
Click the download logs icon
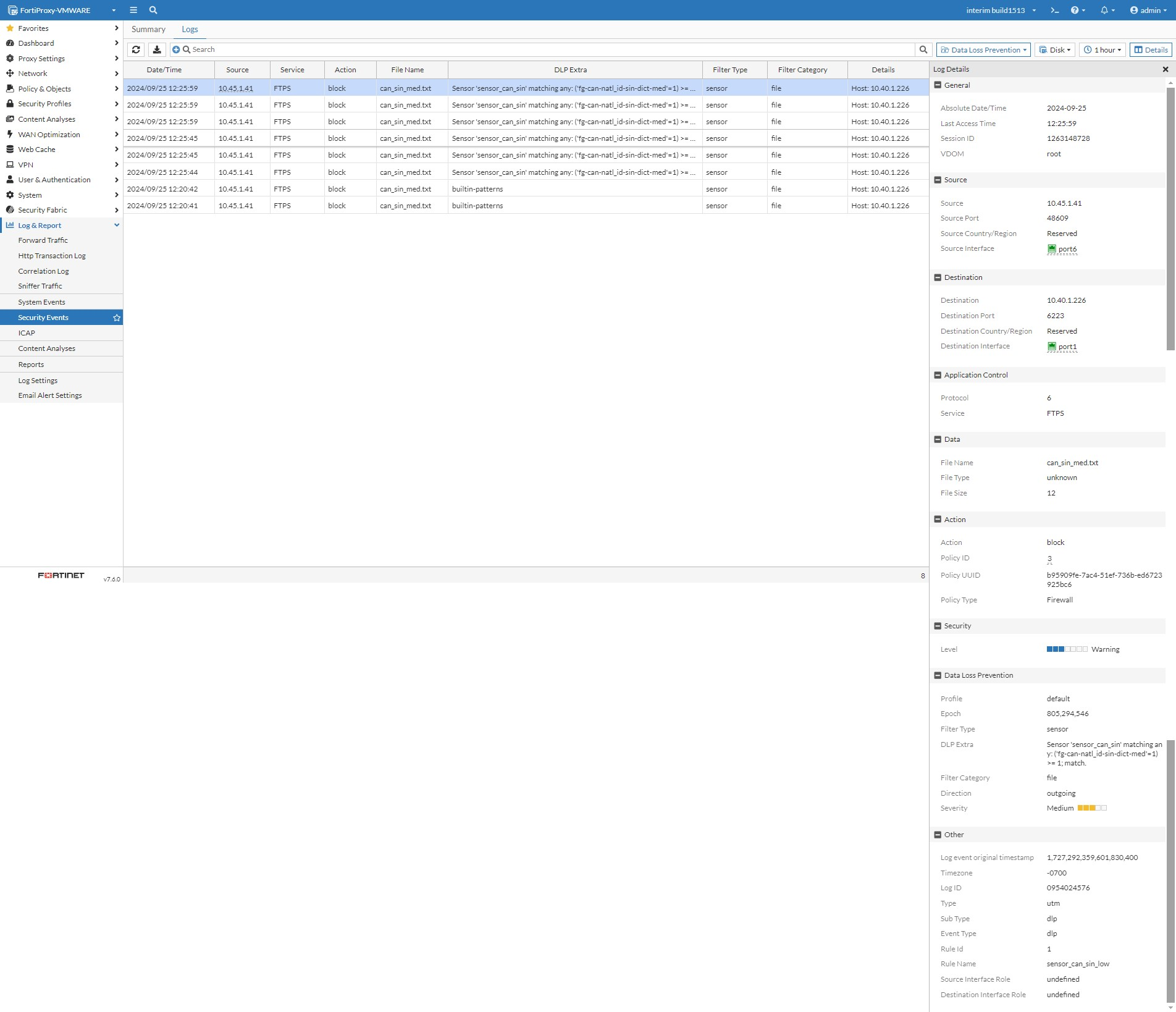157,49
